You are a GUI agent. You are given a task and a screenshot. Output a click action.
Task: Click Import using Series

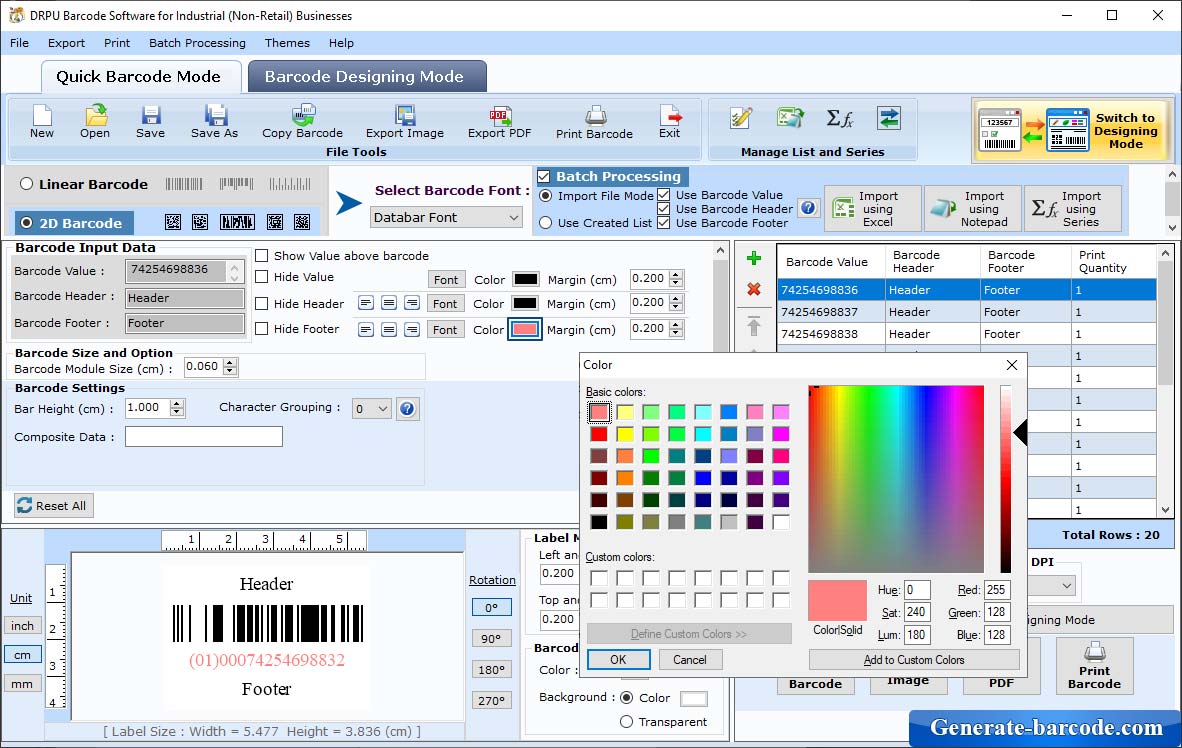(1073, 208)
